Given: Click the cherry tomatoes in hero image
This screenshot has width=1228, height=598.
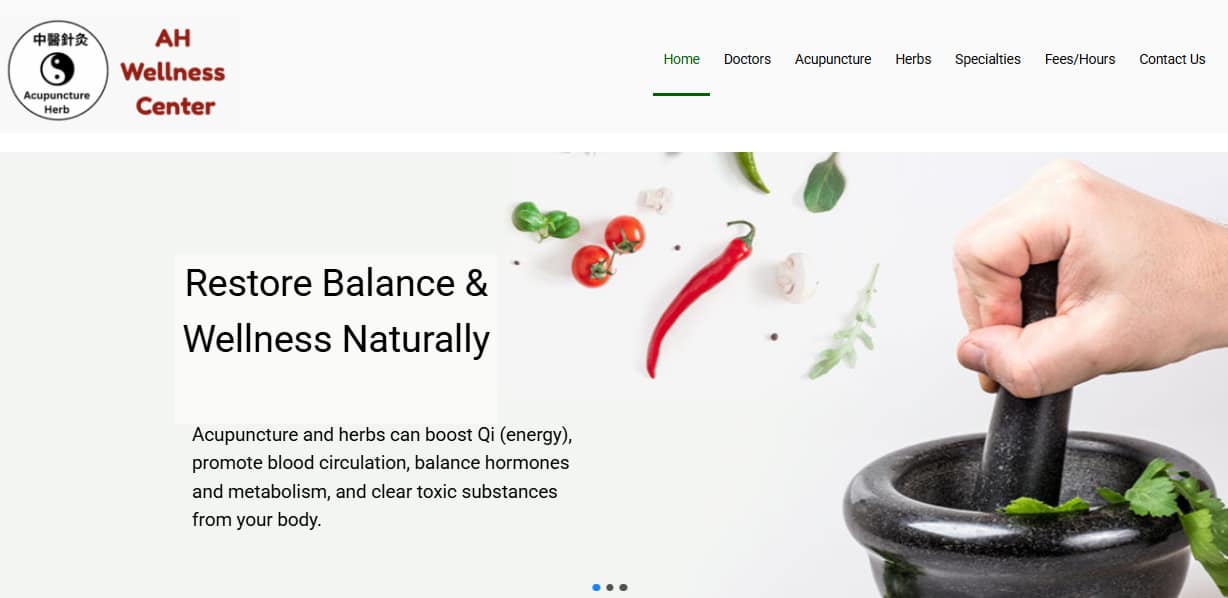Looking at the screenshot, I should pos(607,250).
